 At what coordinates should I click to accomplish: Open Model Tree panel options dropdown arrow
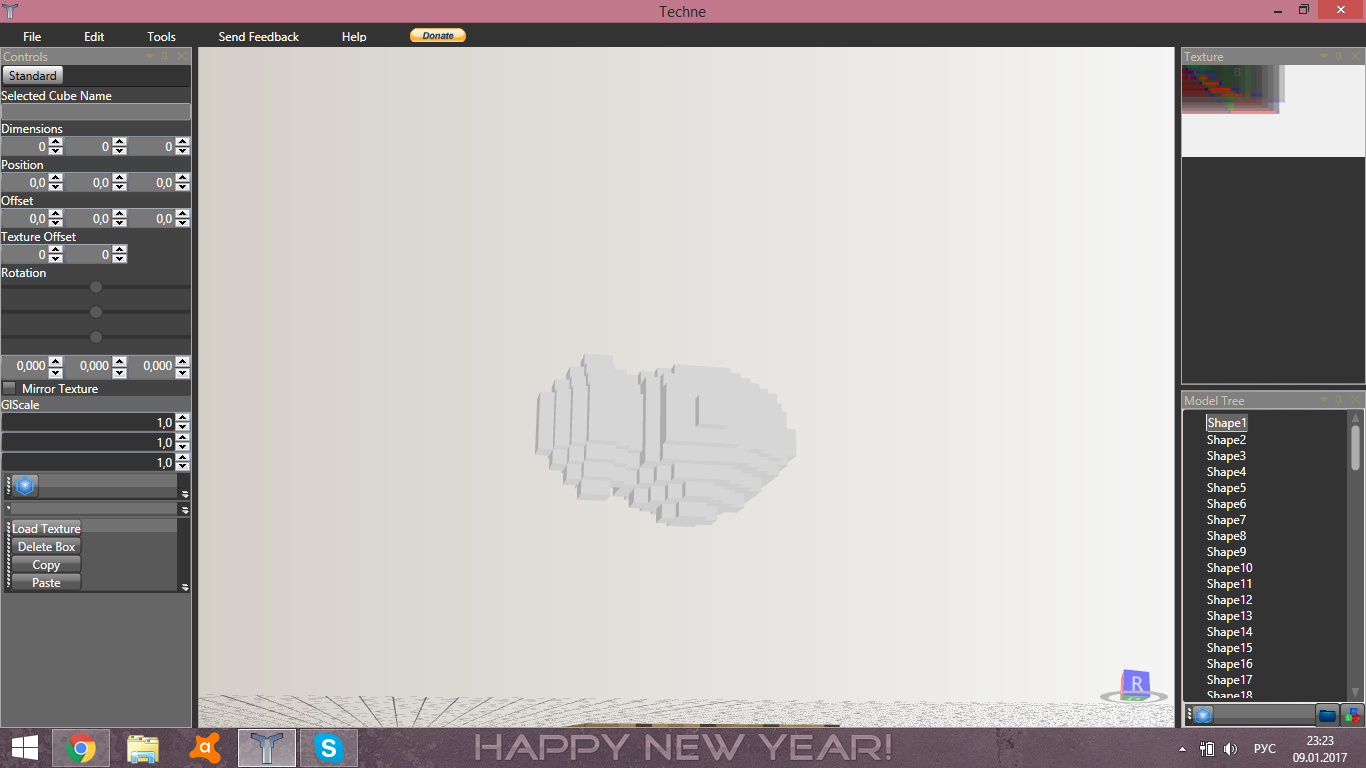click(1324, 400)
